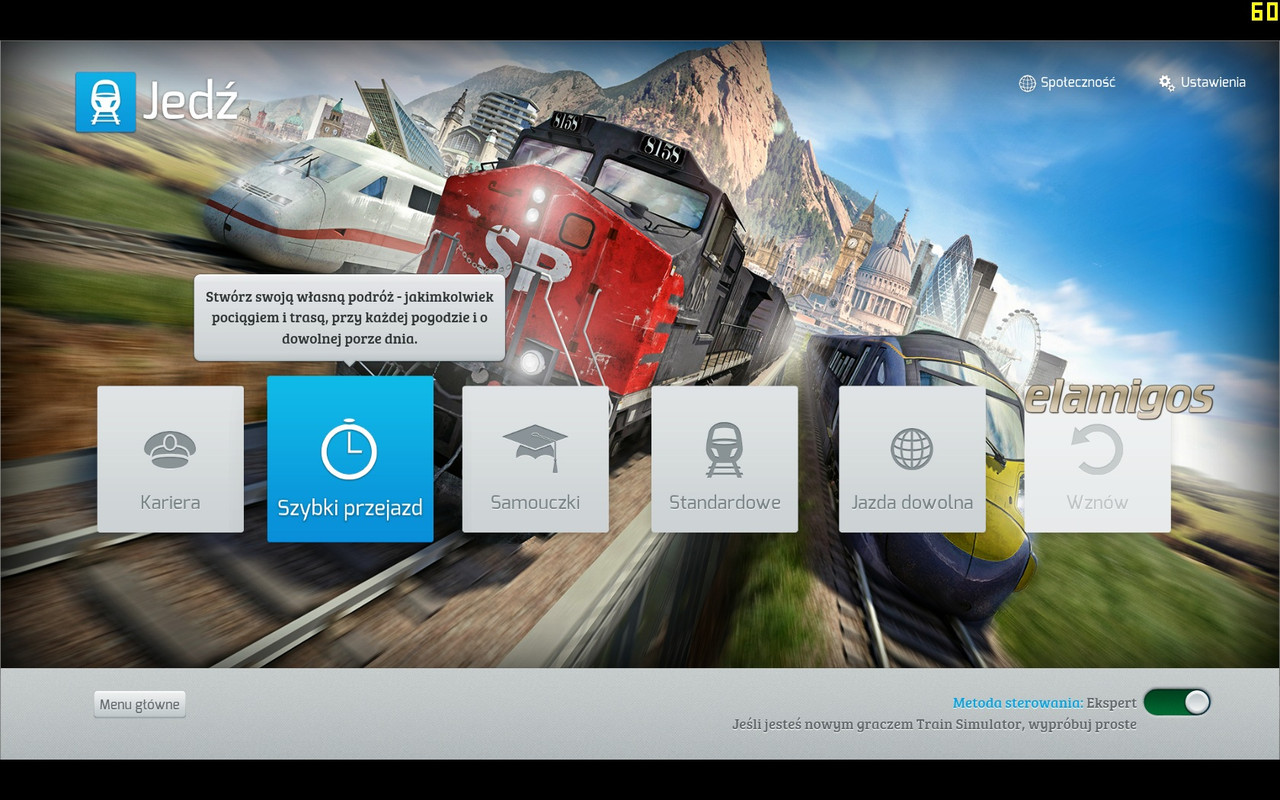The height and width of the screenshot is (800, 1280).
Task: Open Społeczność community link
Action: click(1066, 83)
